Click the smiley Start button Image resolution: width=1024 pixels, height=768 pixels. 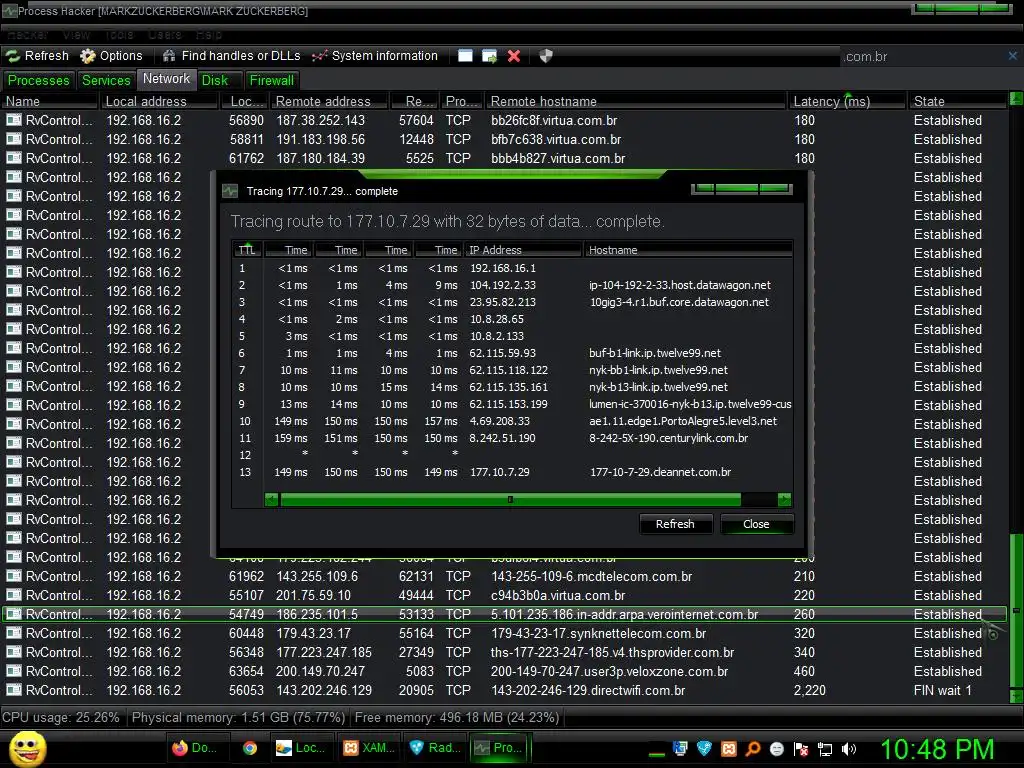(27, 748)
